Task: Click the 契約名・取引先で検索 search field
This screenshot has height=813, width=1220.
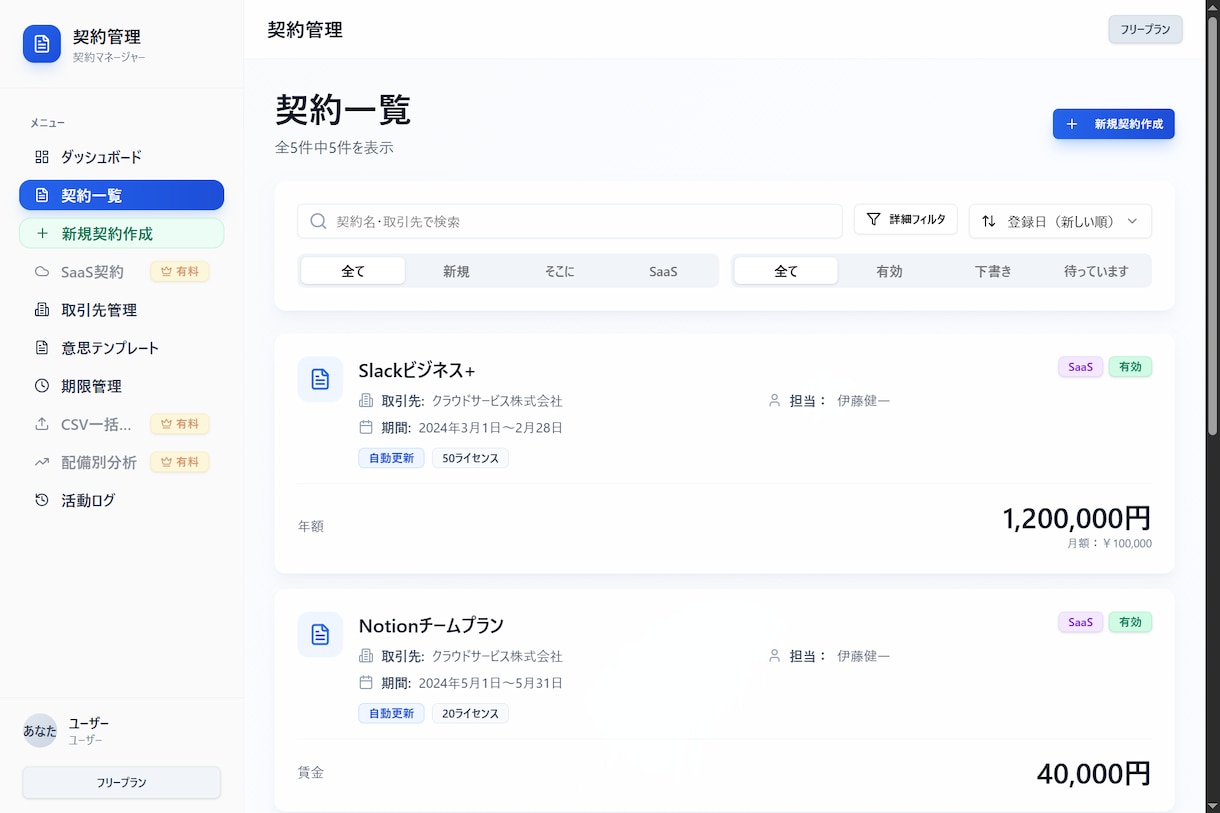Action: point(570,221)
